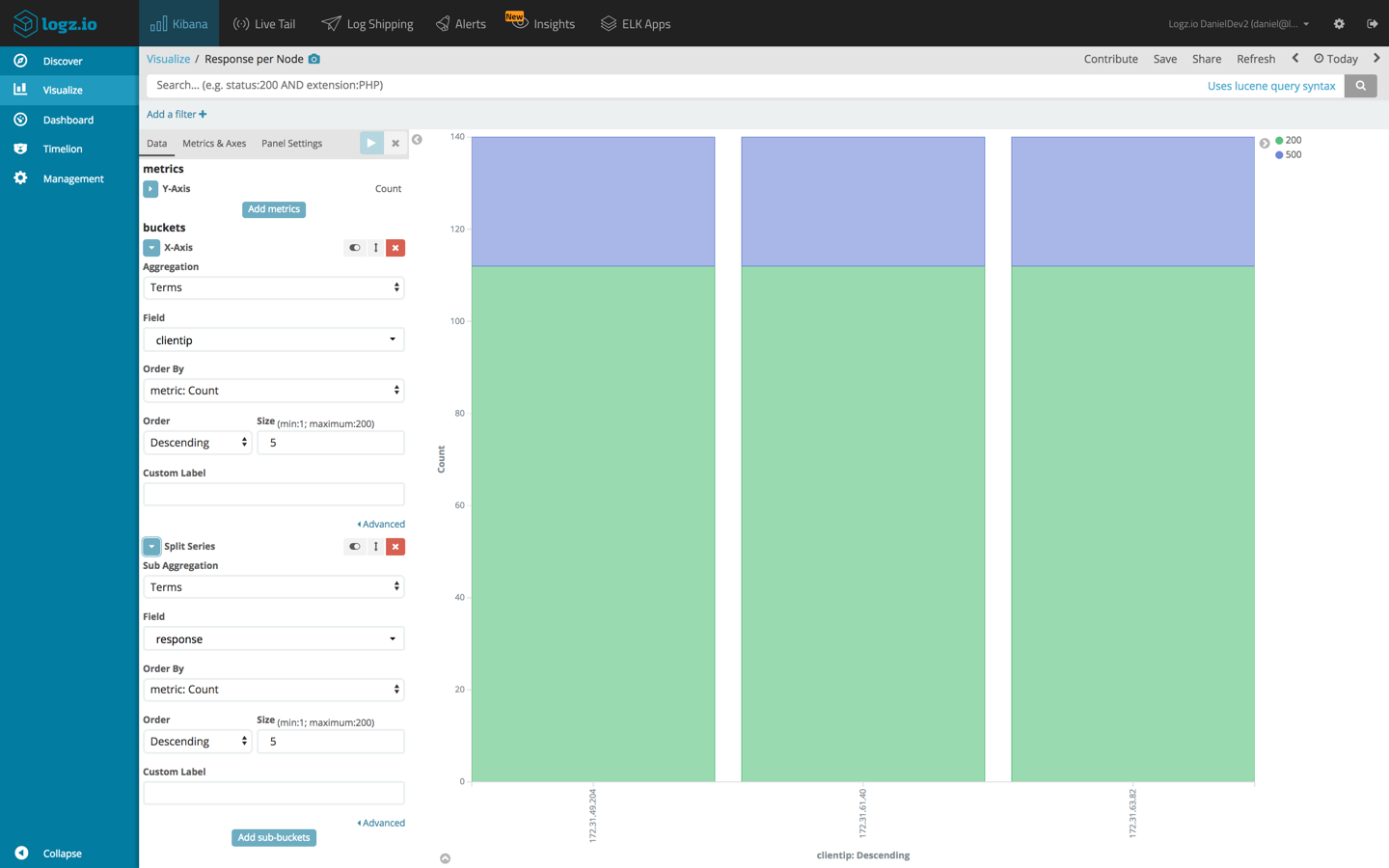Viewport: 1389px width, 868px height.
Task: Open the ELK Apps tab
Action: coord(636,23)
